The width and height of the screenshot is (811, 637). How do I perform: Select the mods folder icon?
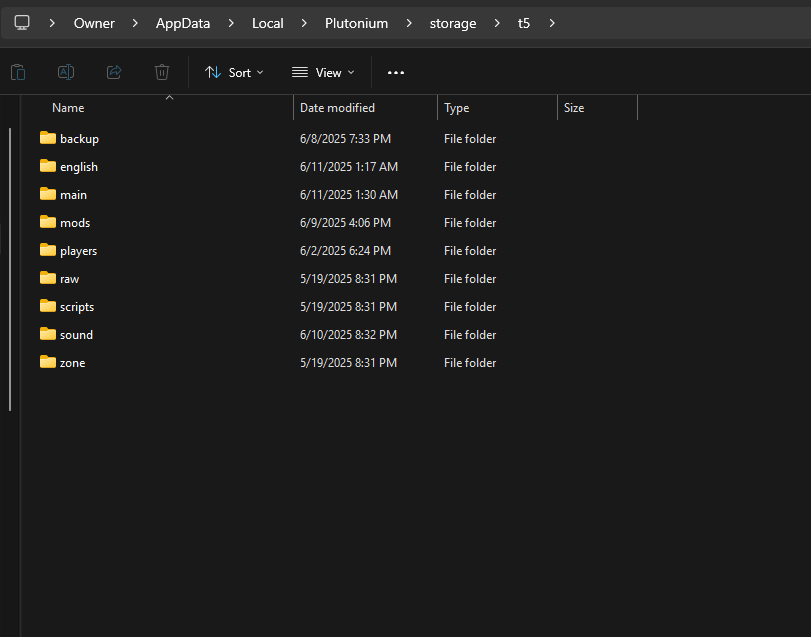pyautogui.click(x=48, y=222)
